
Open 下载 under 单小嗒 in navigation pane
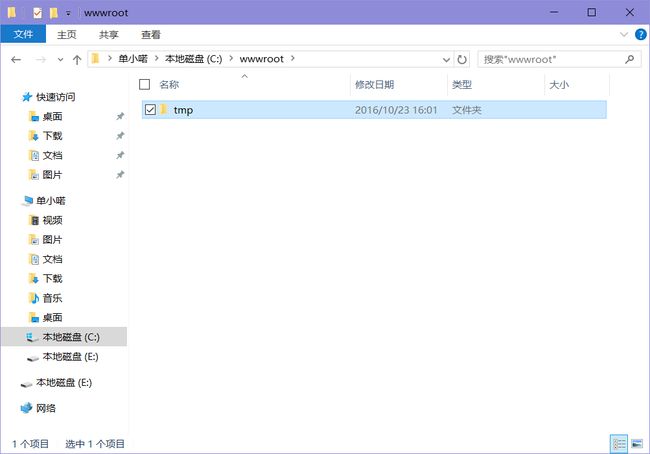[52, 279]
